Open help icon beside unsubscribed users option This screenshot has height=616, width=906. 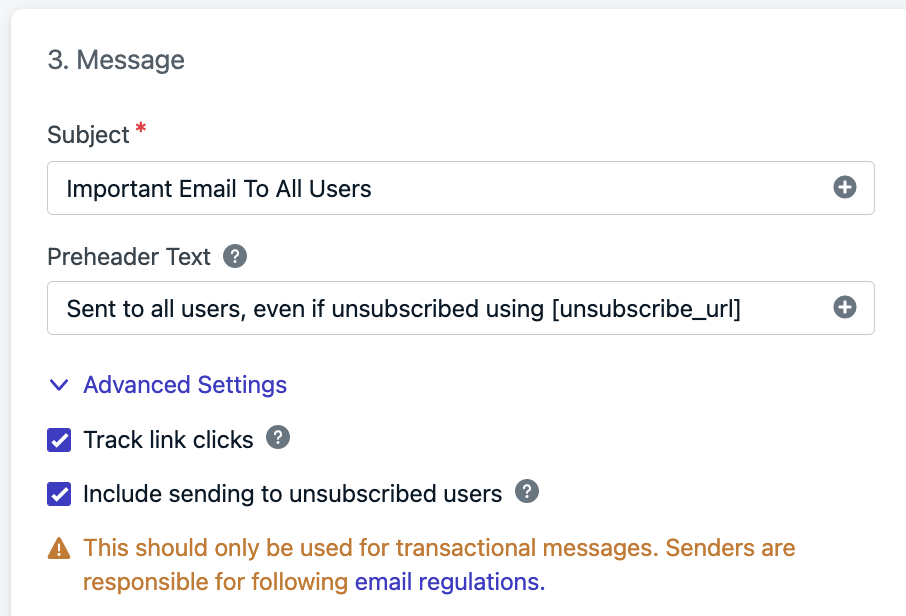pyautogui.click(x=527, y=491)
